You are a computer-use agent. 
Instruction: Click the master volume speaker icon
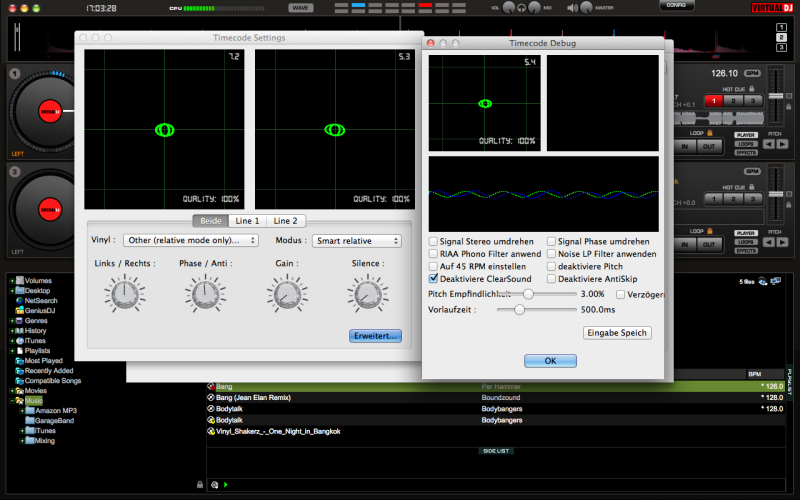coord(572,8)
